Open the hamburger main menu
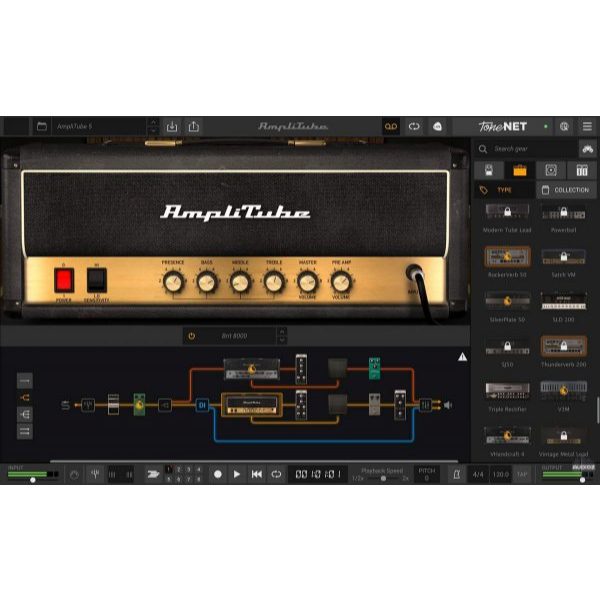Screen dimensions: 600x600 [x=587, y=126]
